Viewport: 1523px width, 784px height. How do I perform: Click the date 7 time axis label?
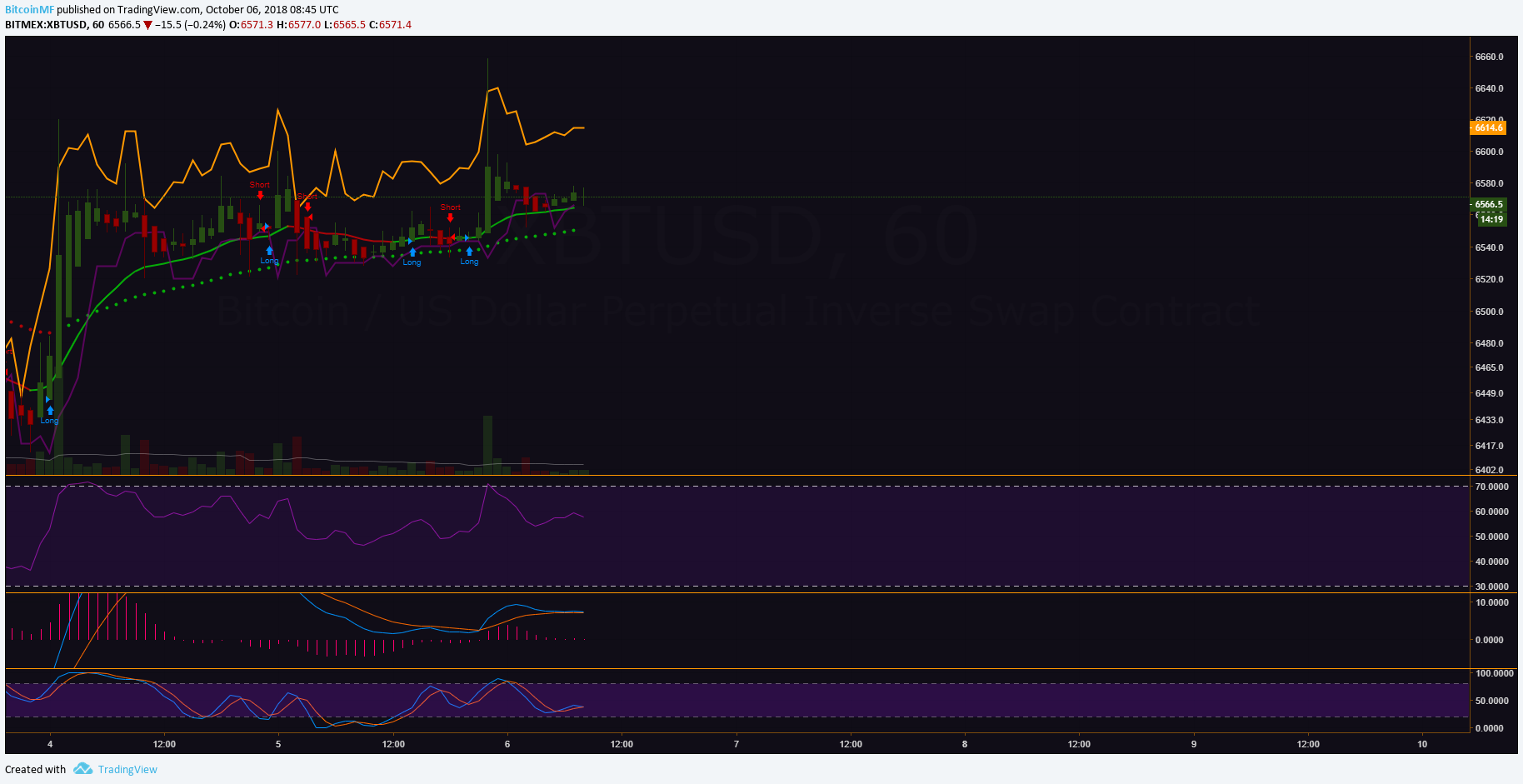tap(737, 744)
